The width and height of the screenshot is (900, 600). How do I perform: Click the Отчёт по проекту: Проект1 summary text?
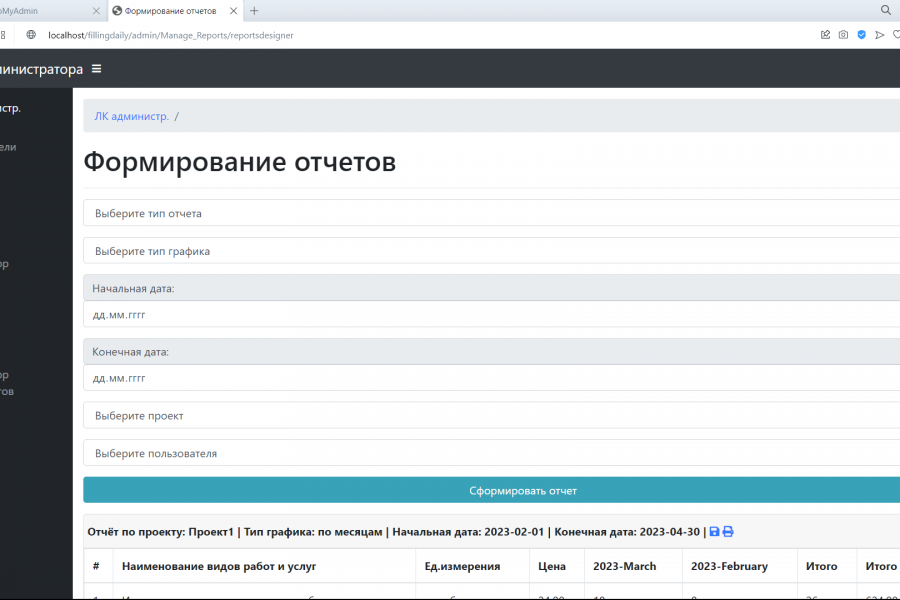(160, 532)
